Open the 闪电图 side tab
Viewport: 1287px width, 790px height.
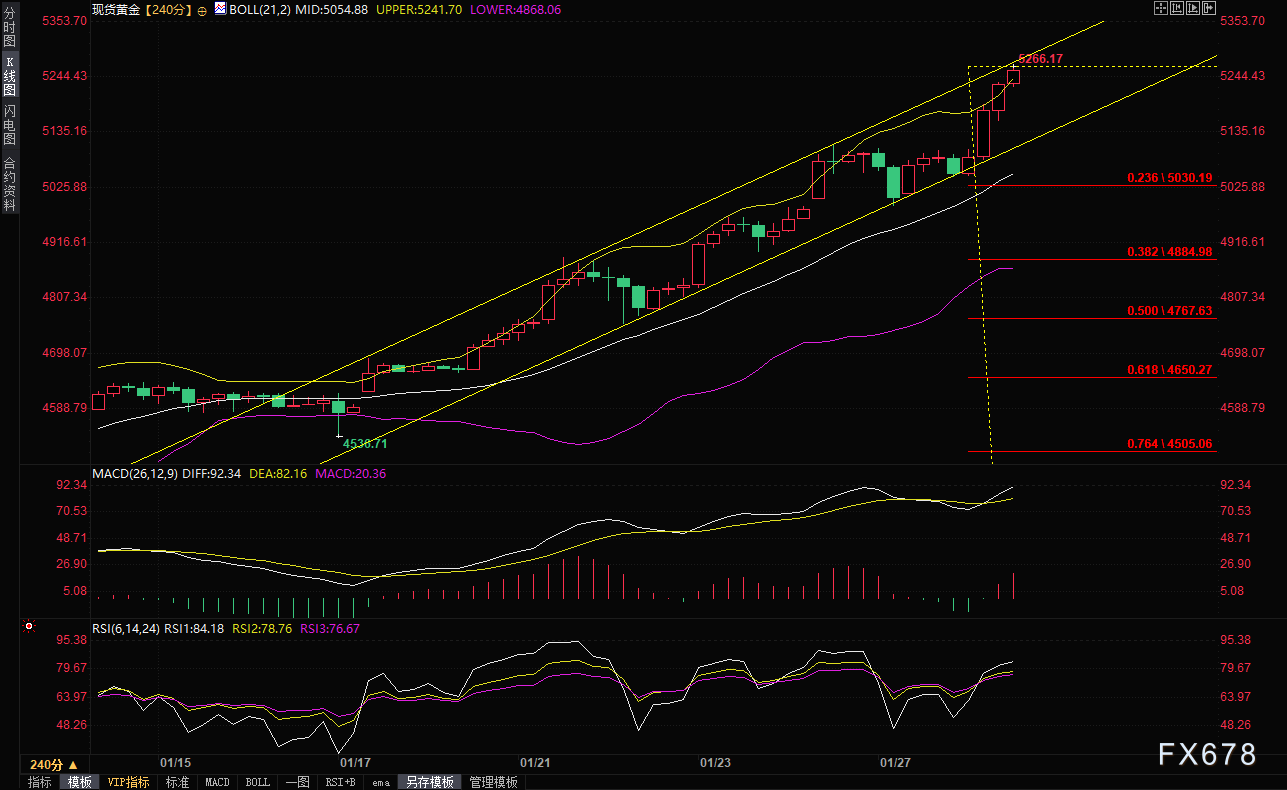point(9,124)
